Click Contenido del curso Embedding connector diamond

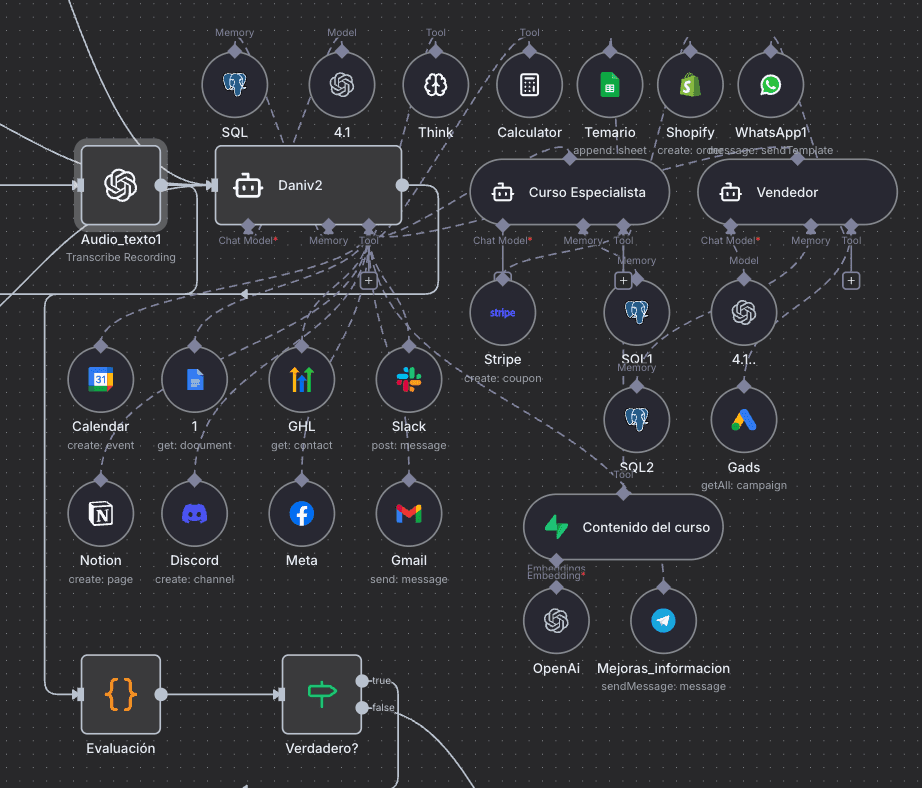pyautogui.click(x=556, y=560)
